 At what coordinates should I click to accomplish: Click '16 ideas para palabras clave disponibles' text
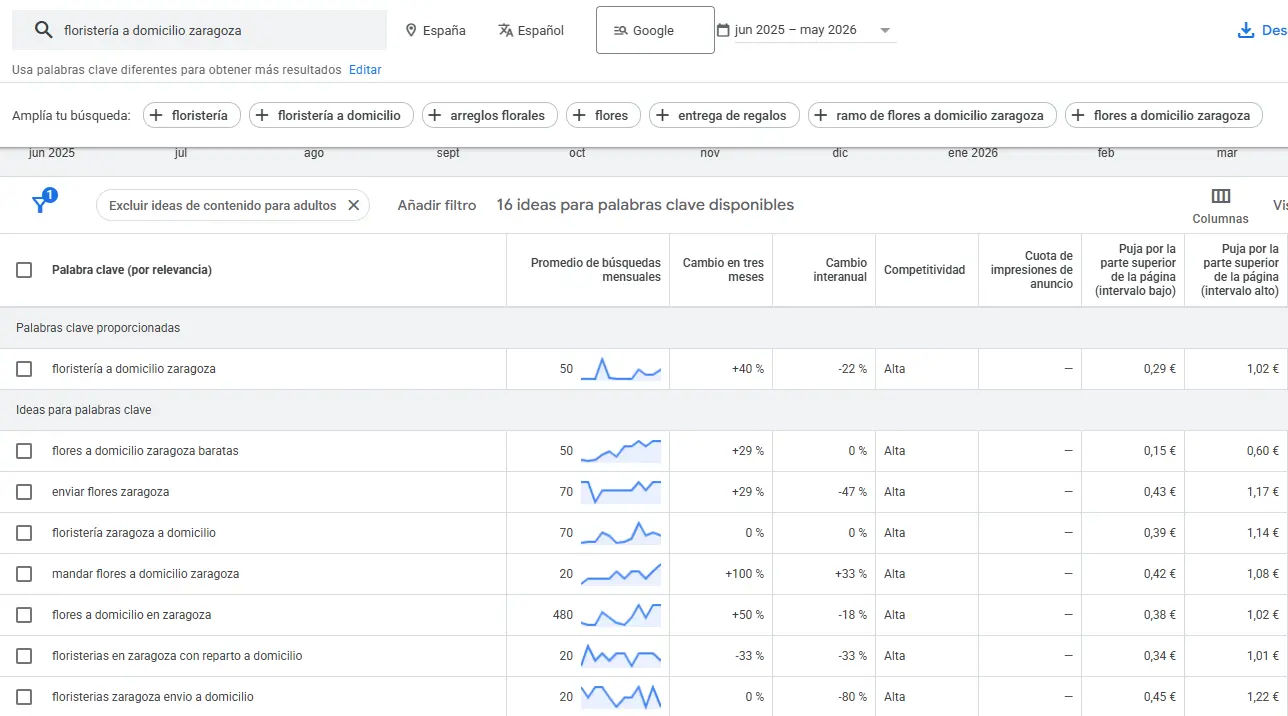pos(645,205)
